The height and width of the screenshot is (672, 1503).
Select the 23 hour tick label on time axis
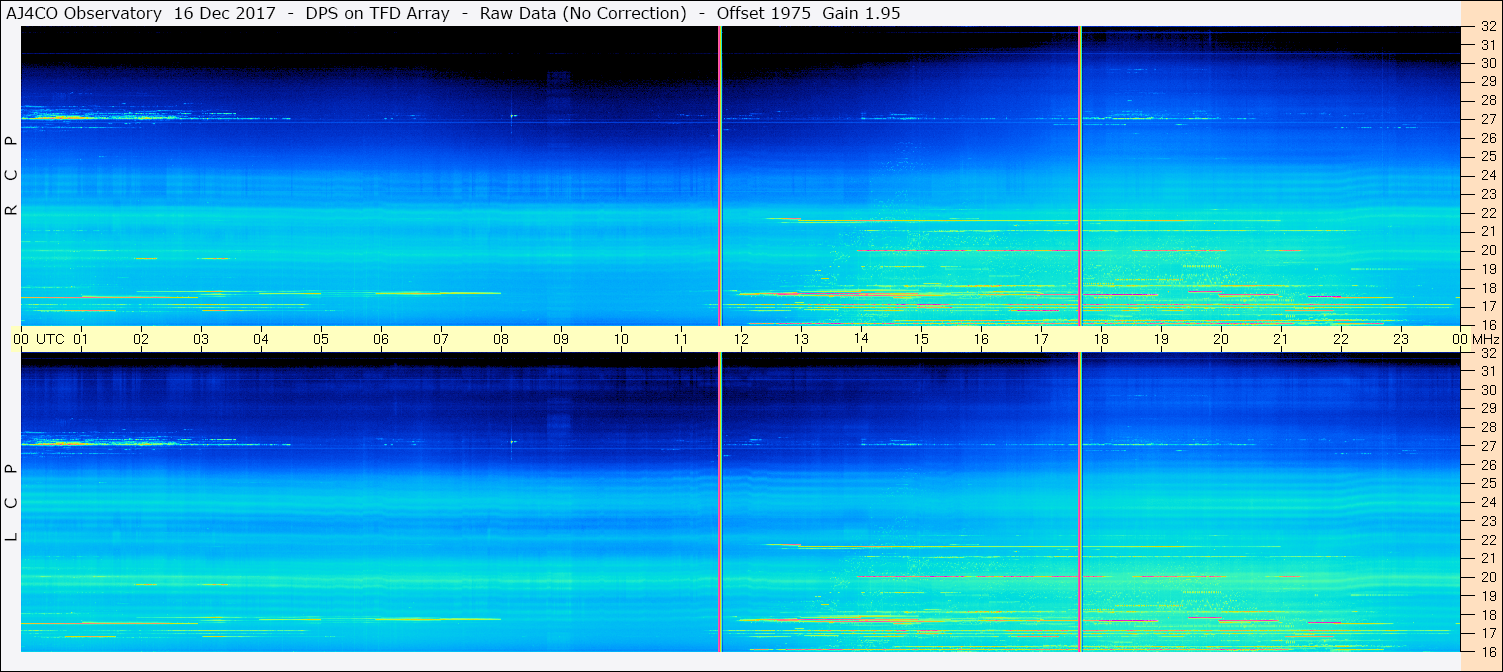[1401, 339]
